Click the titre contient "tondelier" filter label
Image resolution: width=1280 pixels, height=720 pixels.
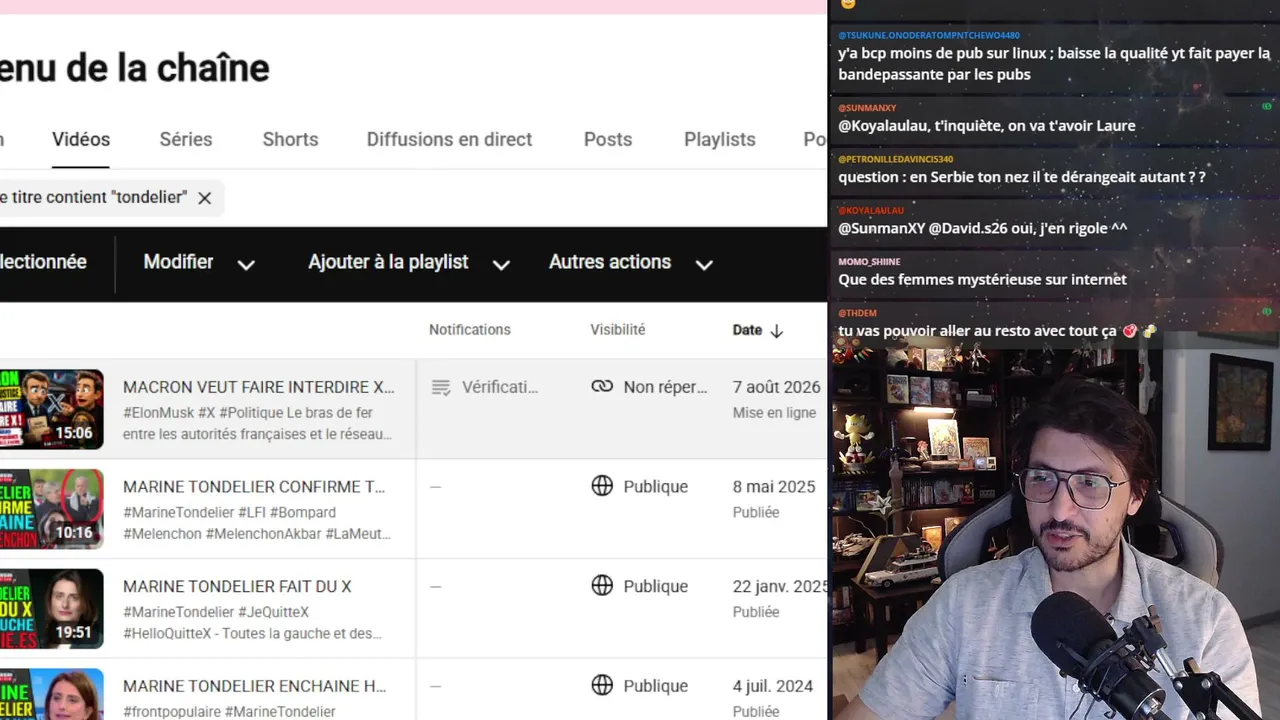click(94, 198)
